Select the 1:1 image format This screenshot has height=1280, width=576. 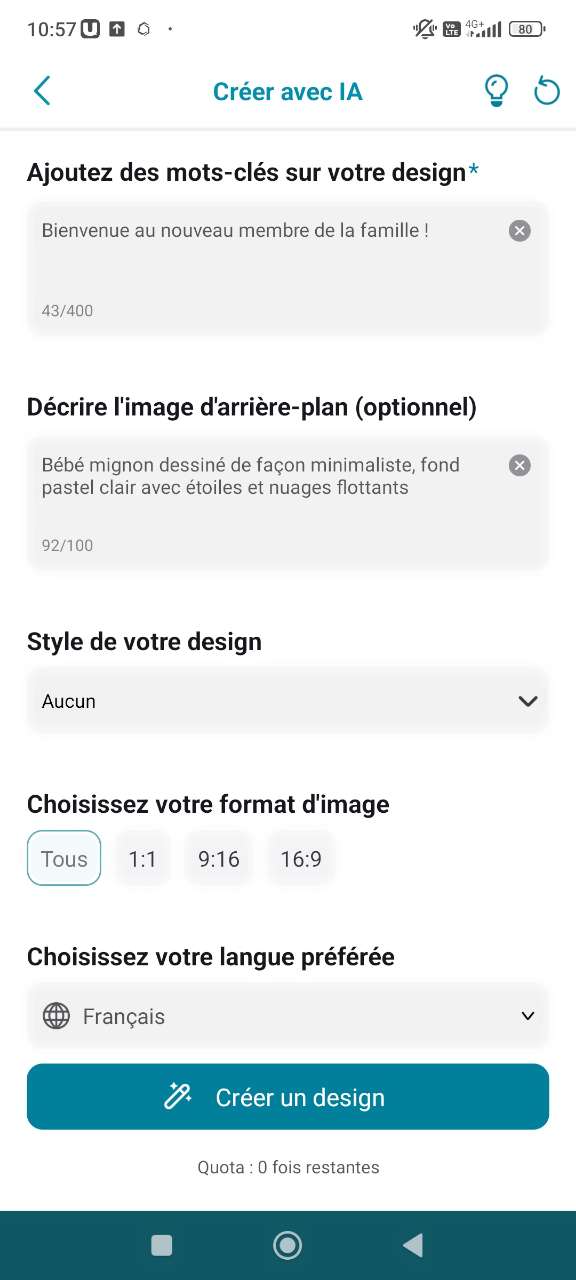pyautogui.click(x=142, y=858)
